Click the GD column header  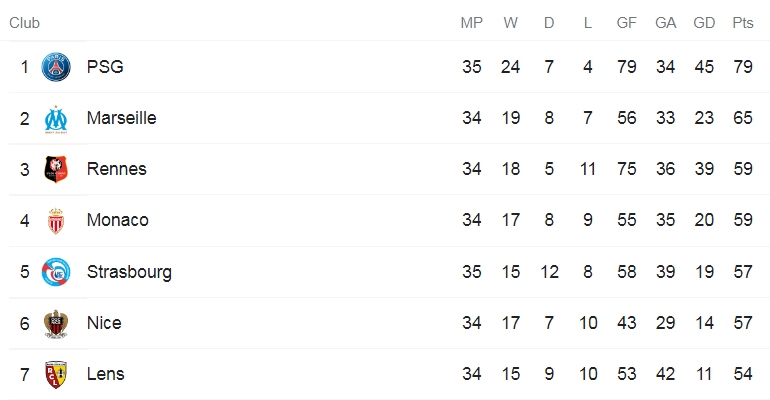[704, 23]
